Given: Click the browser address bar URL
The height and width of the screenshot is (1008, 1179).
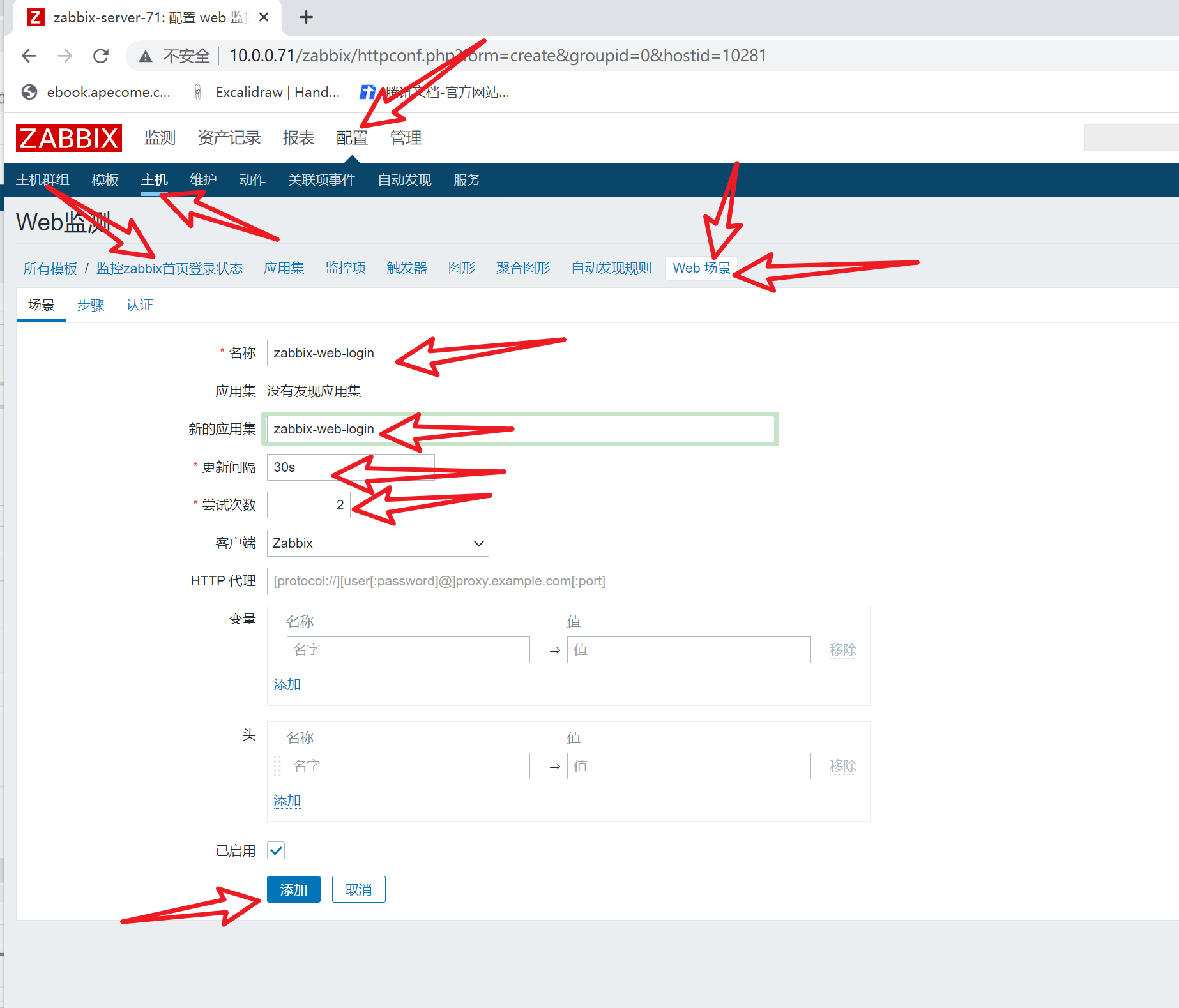Looking at the screenshot, I should pyautogui.click(x=498, y=56).
